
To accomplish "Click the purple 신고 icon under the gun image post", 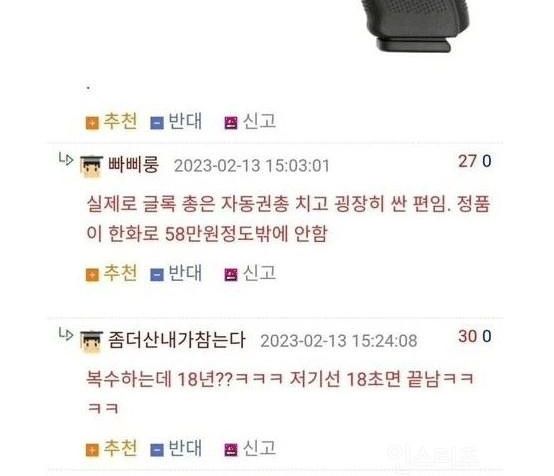I will point(231,123).
